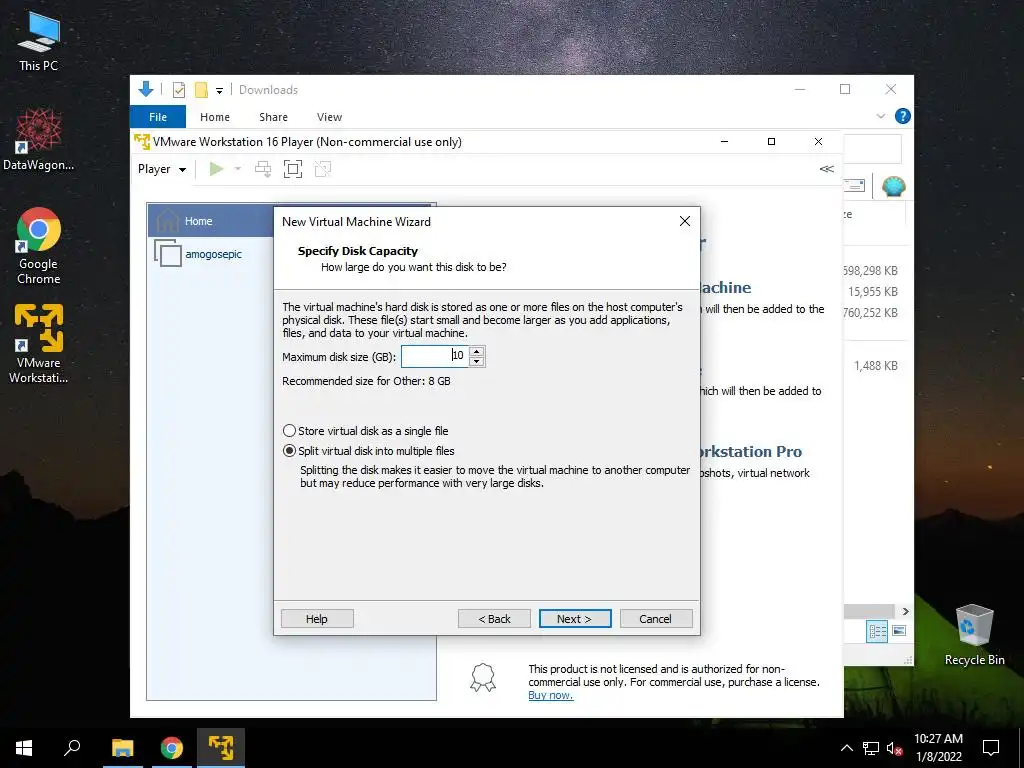The image size is (1024, 768).
Task: Click the Maximum disk size input field
Action: coord(434,357)
